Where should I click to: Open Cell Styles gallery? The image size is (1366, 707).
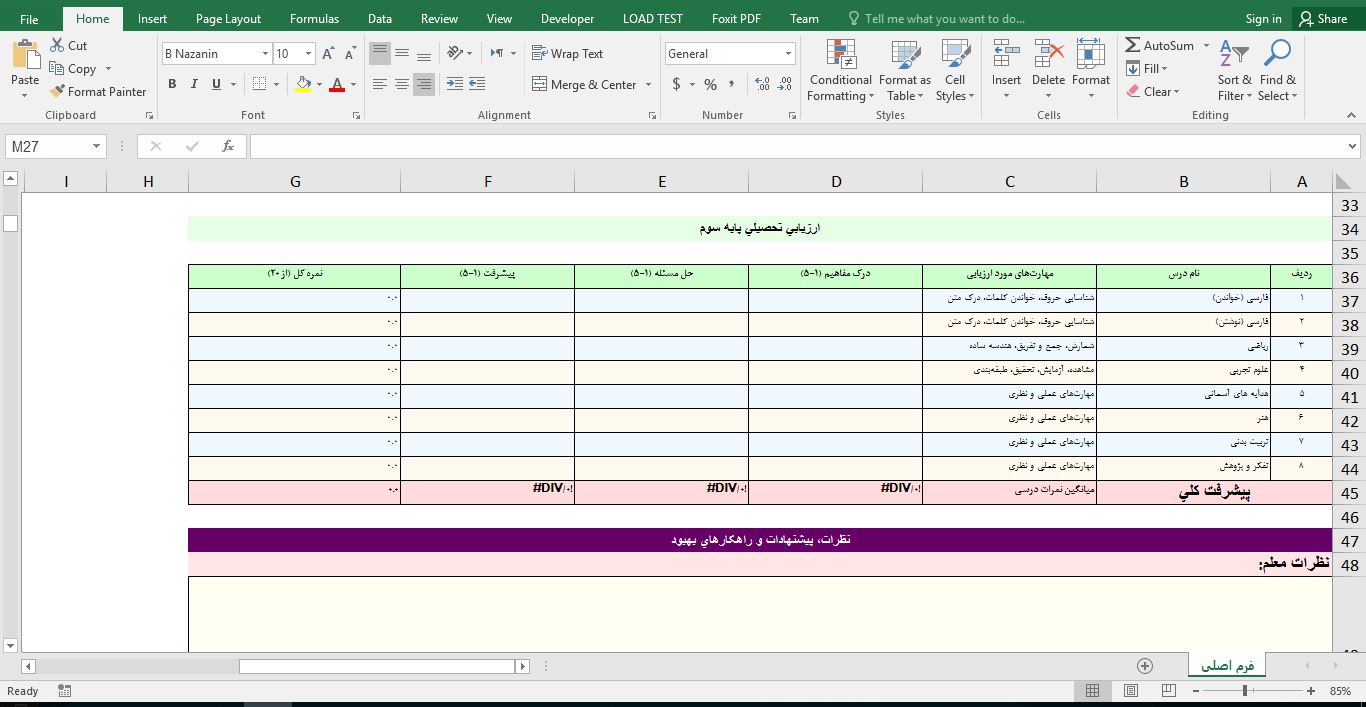954,70
